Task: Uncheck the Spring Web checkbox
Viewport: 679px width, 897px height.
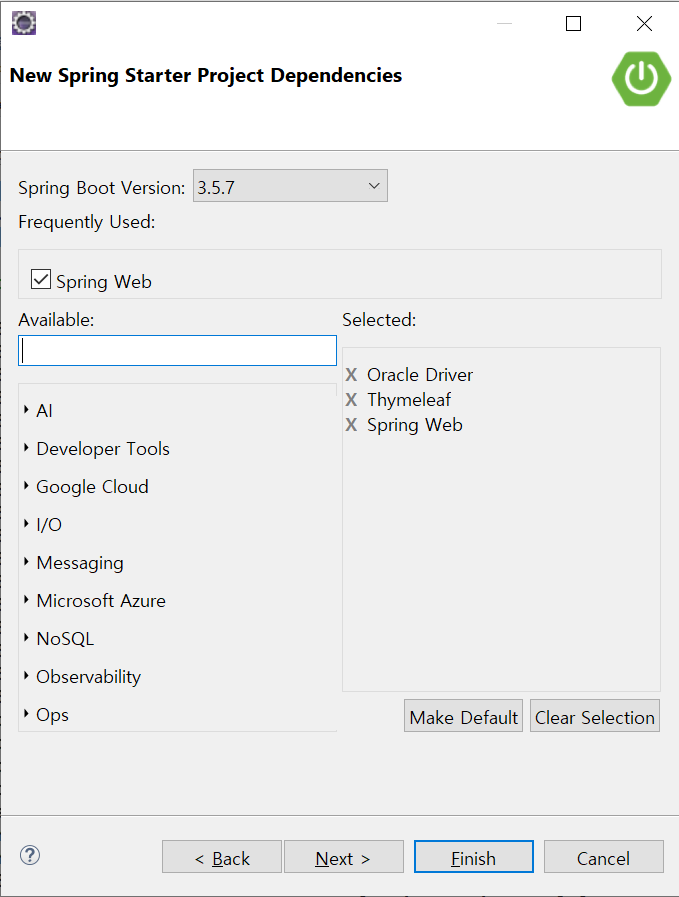Action: pyautogui.click(x=41, y=279)
